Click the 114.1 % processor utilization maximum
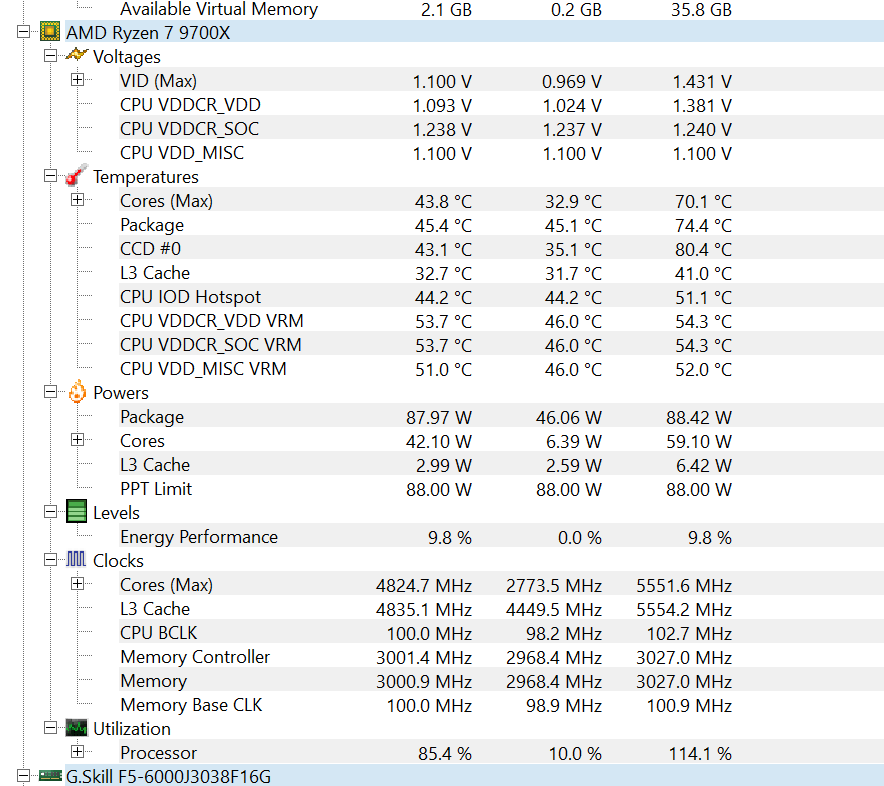This screenshot has height=786, width=884. pyautogui.click(x=700, y=754)
